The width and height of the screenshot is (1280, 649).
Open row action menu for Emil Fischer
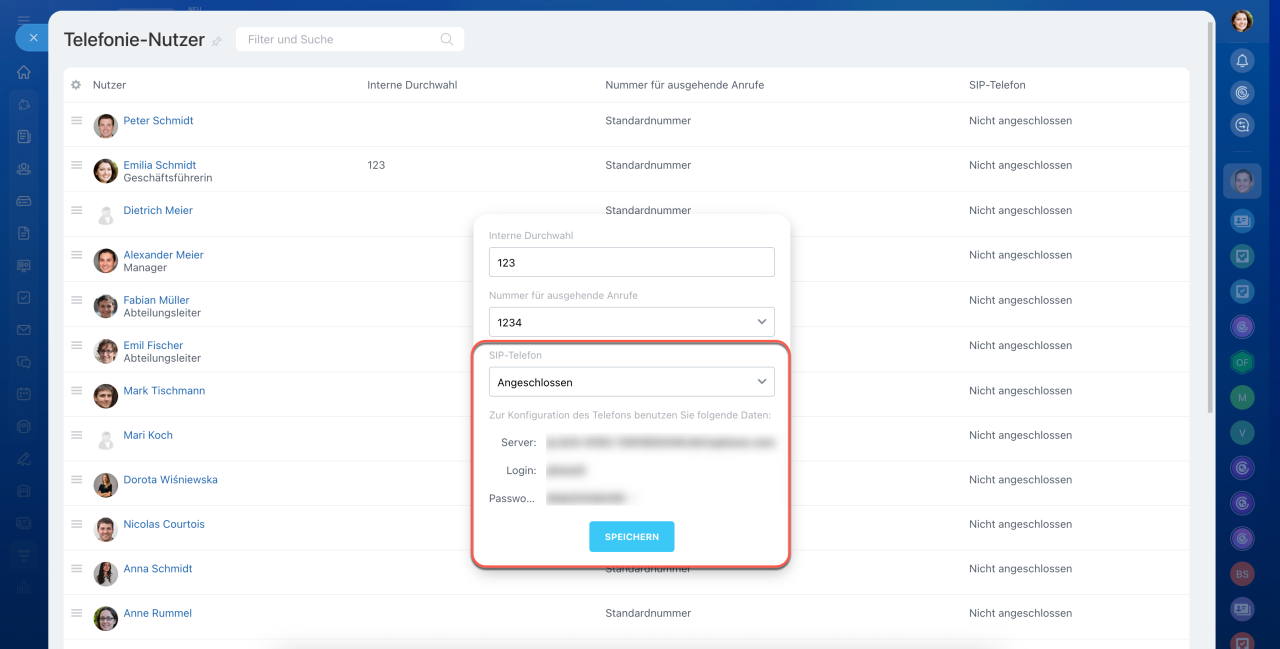pos(76,345)
